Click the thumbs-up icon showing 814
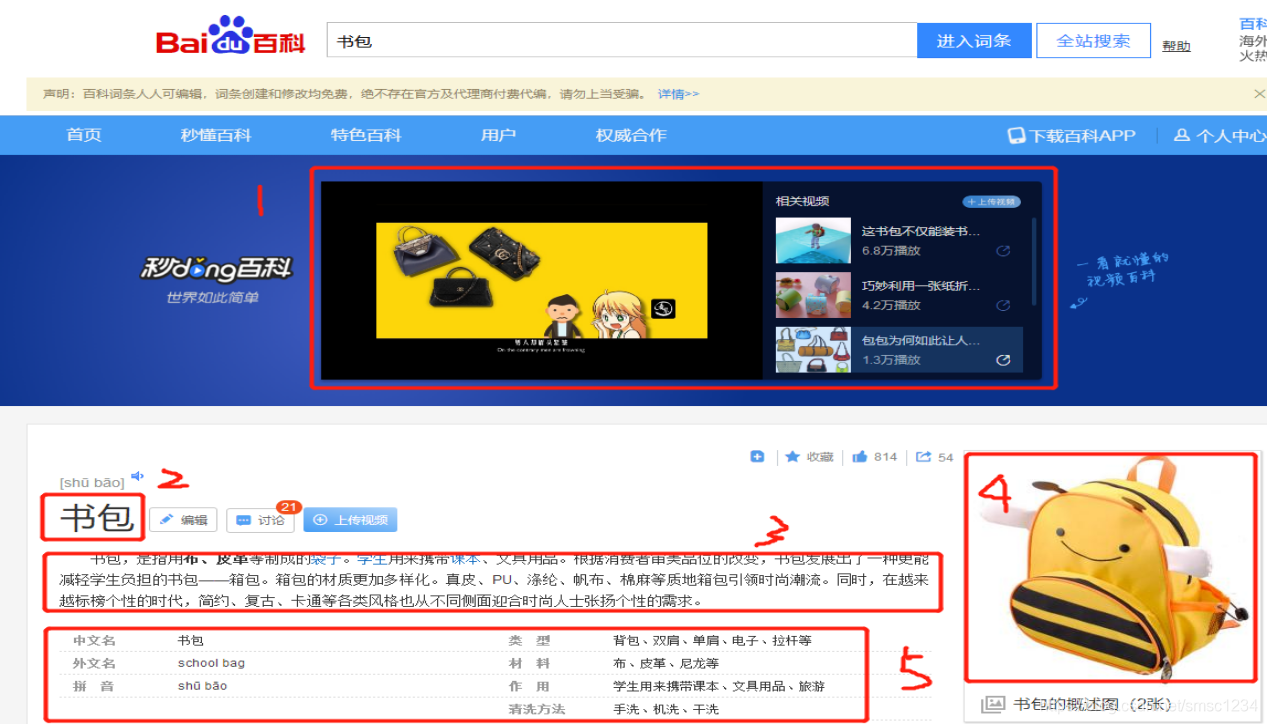The height and width of the screenshot is (724, 1267). click(861, 456)
